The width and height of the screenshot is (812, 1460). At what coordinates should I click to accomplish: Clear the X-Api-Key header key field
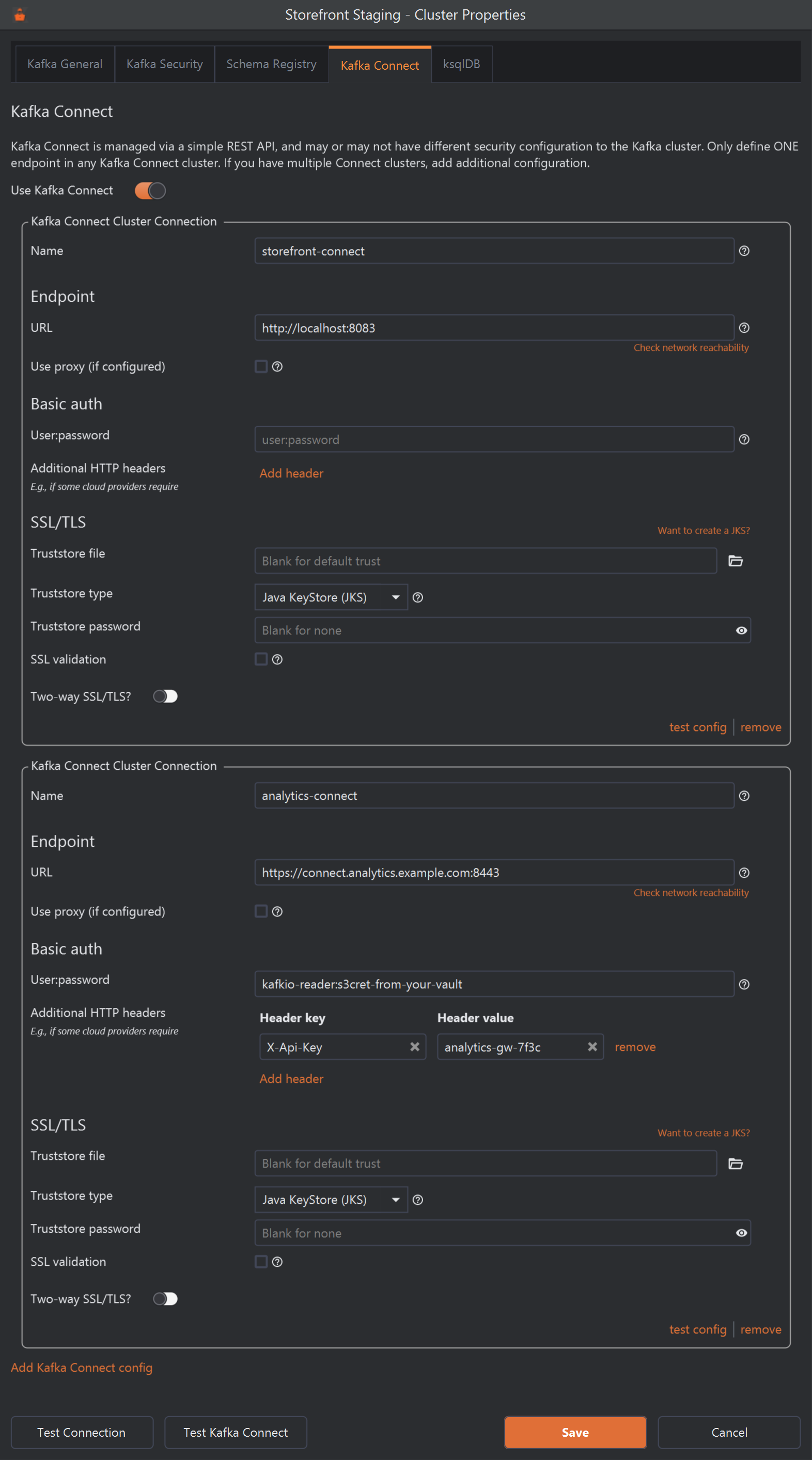tap(415, 1046)
